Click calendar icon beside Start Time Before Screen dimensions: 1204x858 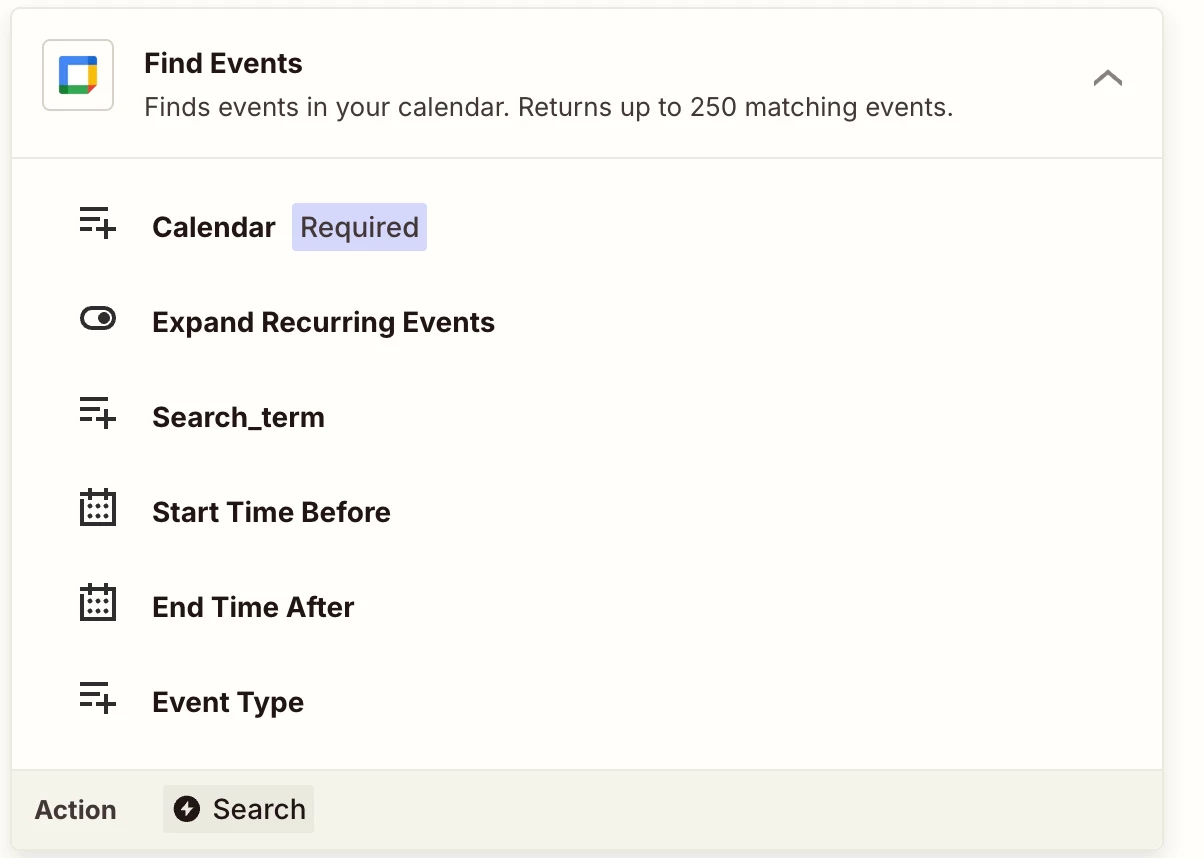point(98,508)
